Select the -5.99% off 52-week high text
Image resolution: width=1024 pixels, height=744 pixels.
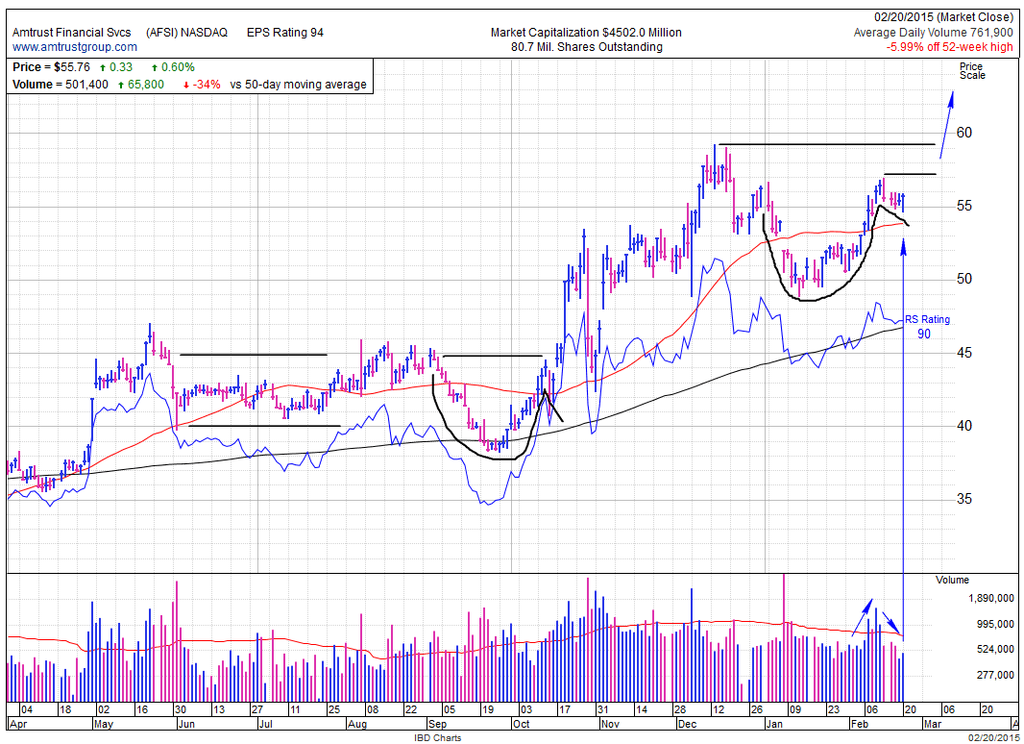pos(950,47)
